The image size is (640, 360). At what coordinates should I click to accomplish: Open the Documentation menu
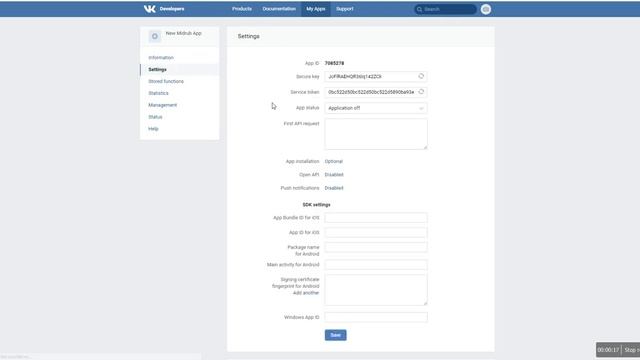pyautogui.click(x=279, y=9)
